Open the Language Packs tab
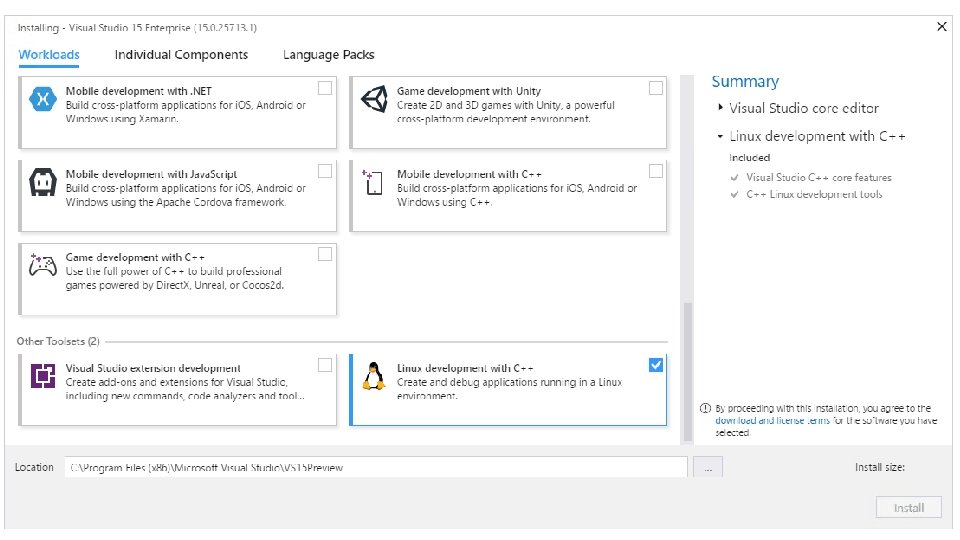The image size is (960, 540). [x=328, y=55]
